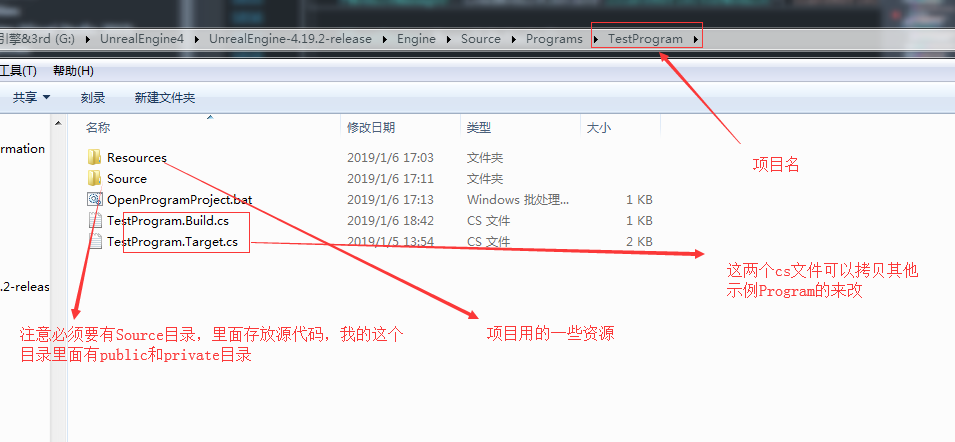Select the OpenProgramProject.bat file icon

tap(94, 199)
